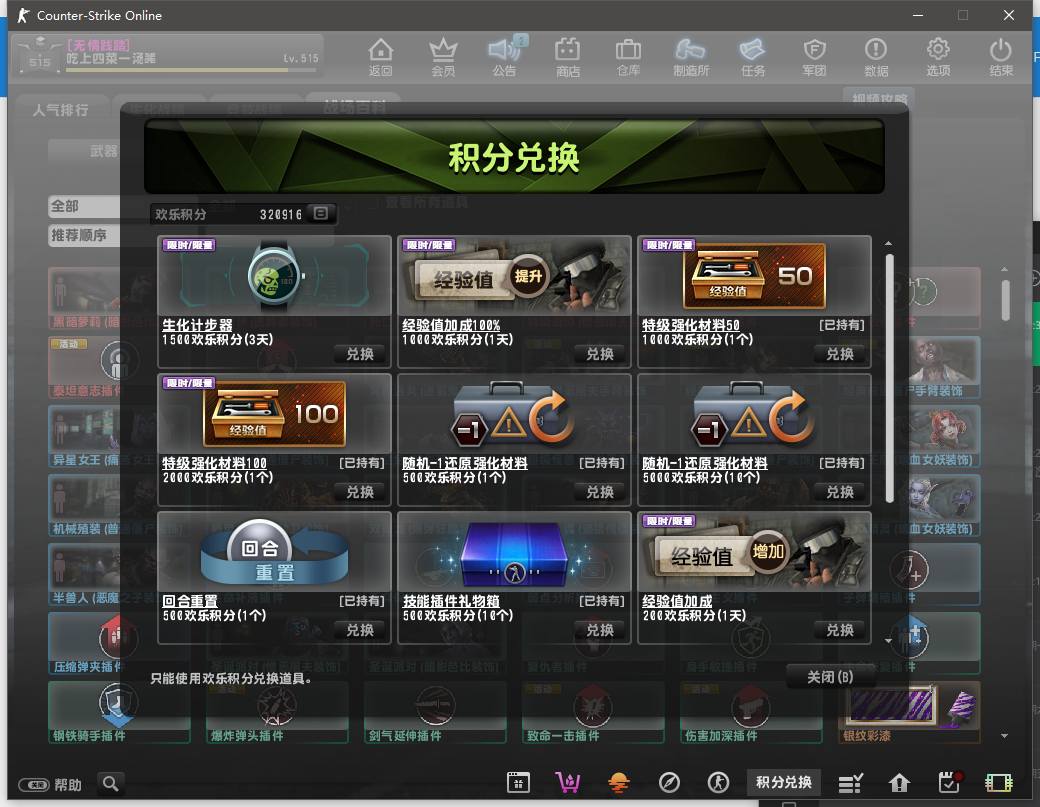This screenshot has width=1040, height=807.
Task: Click the magnifier search icon near 帮助
Action: tap(111, 784)
